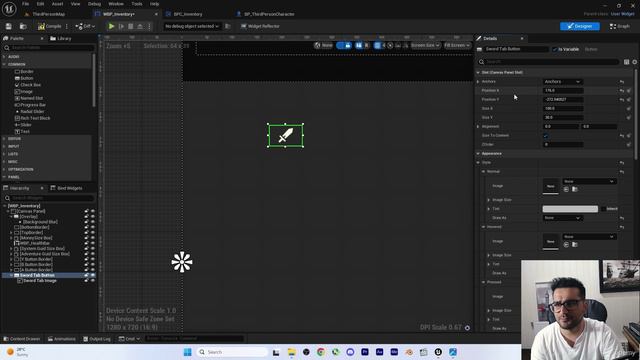Click sword button widget in canvas
This screenshot has height=360, width=640.
(286, 136)
